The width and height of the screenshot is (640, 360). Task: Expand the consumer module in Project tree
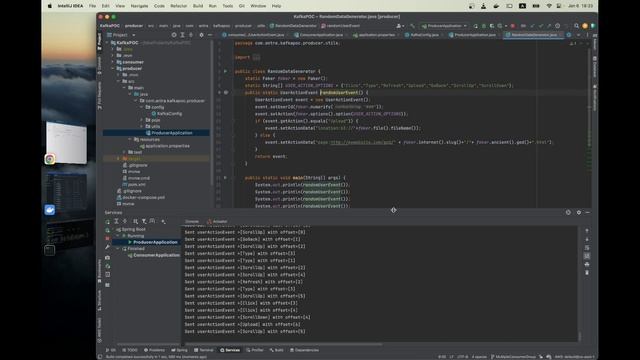pyautogui.click(x=113, y=62)
